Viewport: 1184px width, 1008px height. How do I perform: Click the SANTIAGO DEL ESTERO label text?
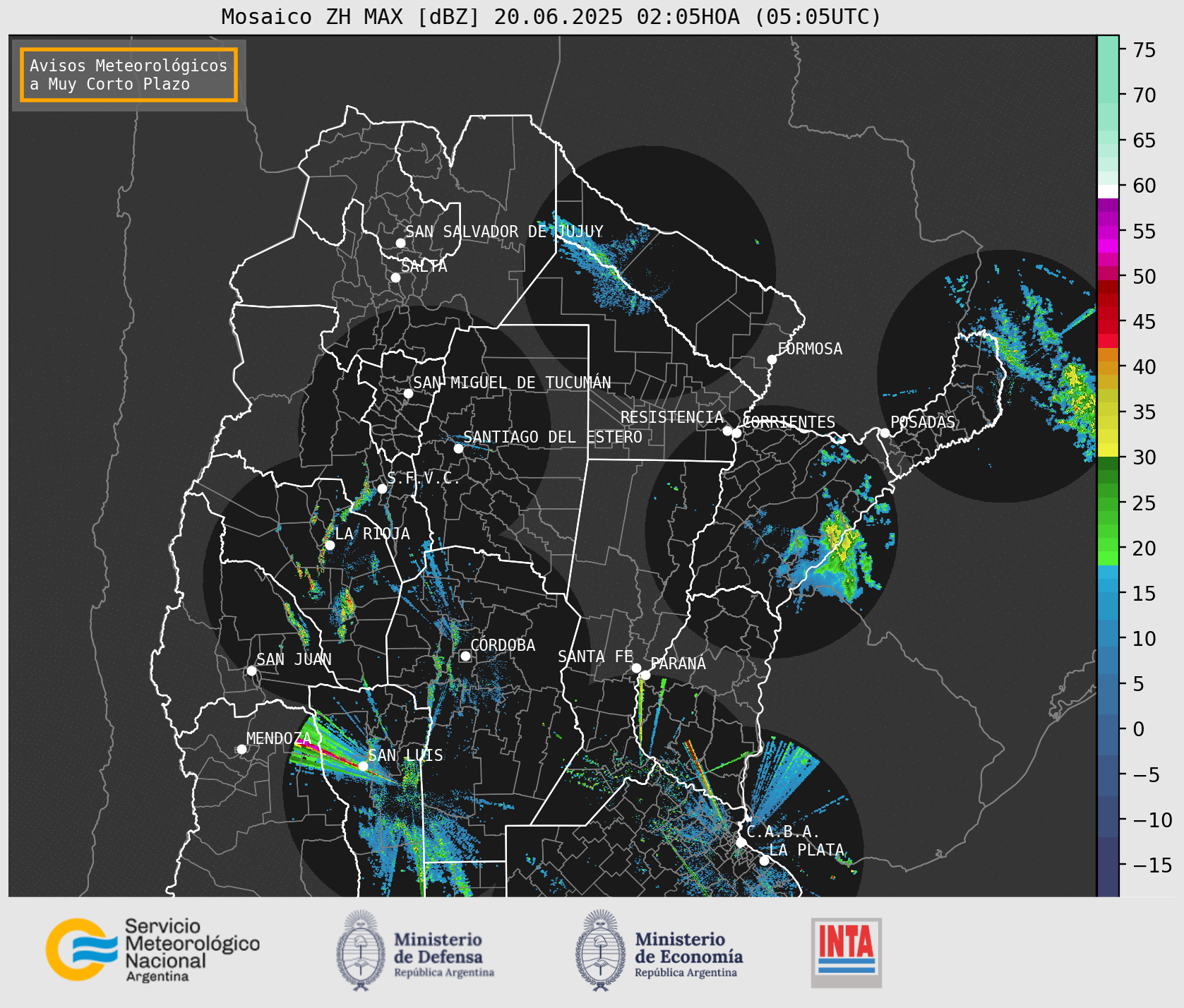[x=553, y=437]
